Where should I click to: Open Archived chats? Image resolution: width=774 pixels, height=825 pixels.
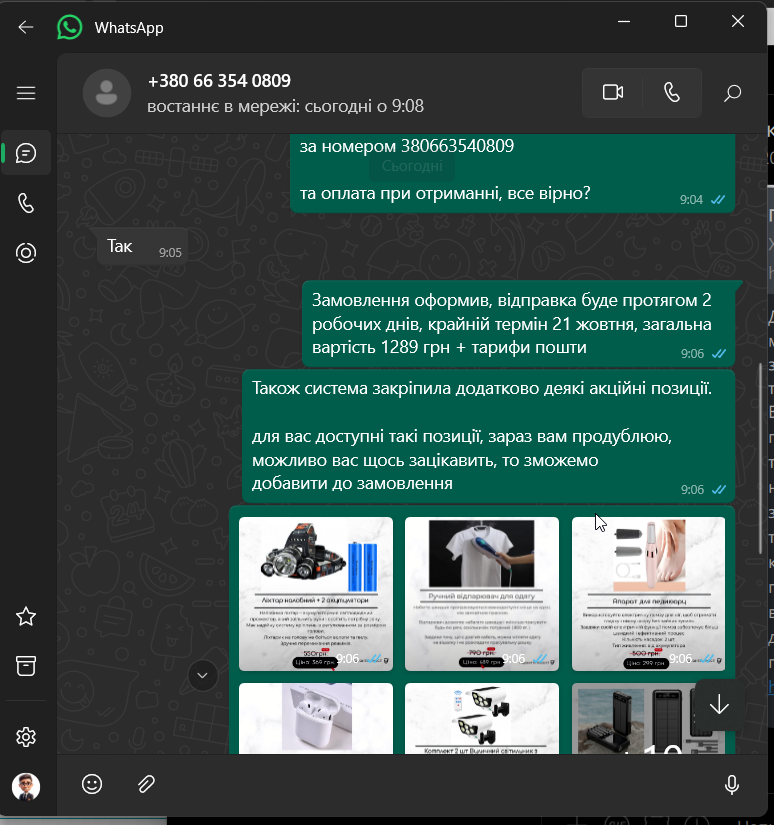click(26, 666)
